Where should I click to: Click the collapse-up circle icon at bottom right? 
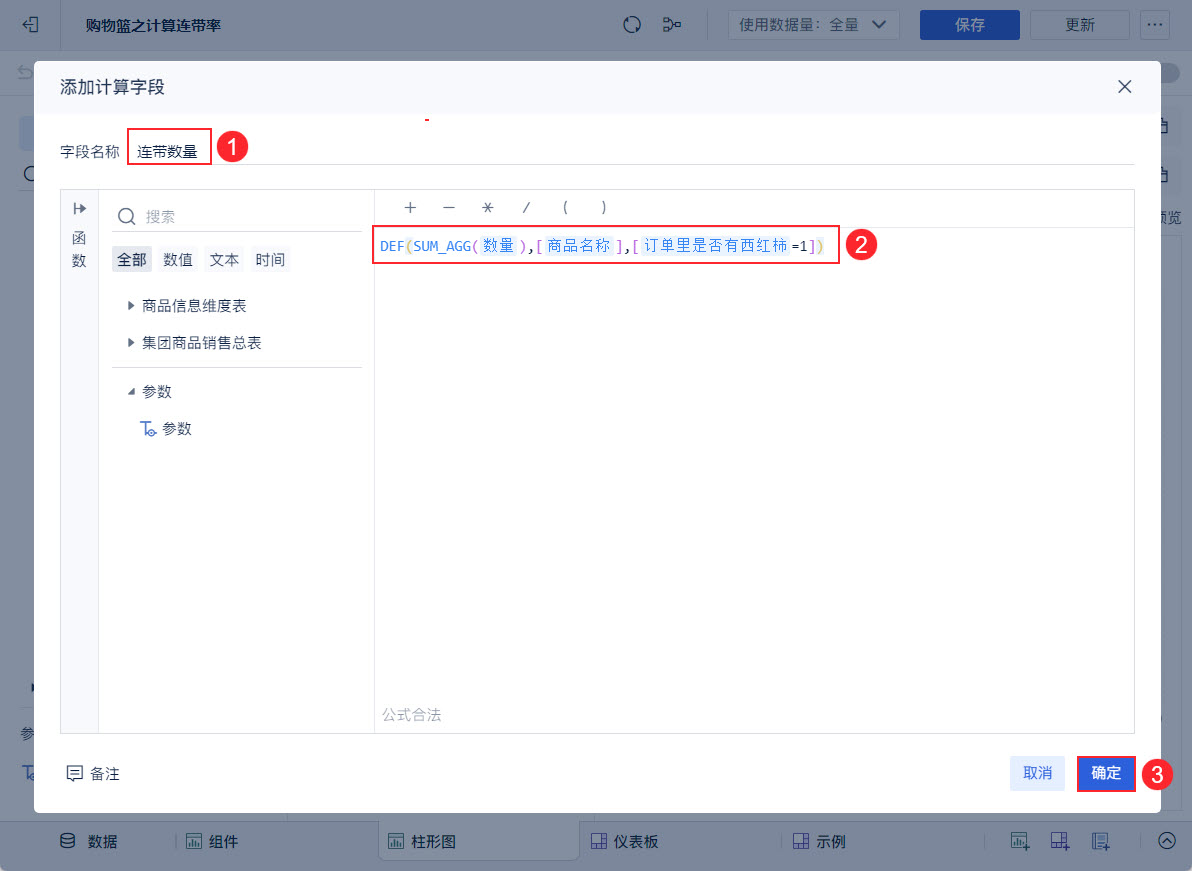(x=1167, y=841)
